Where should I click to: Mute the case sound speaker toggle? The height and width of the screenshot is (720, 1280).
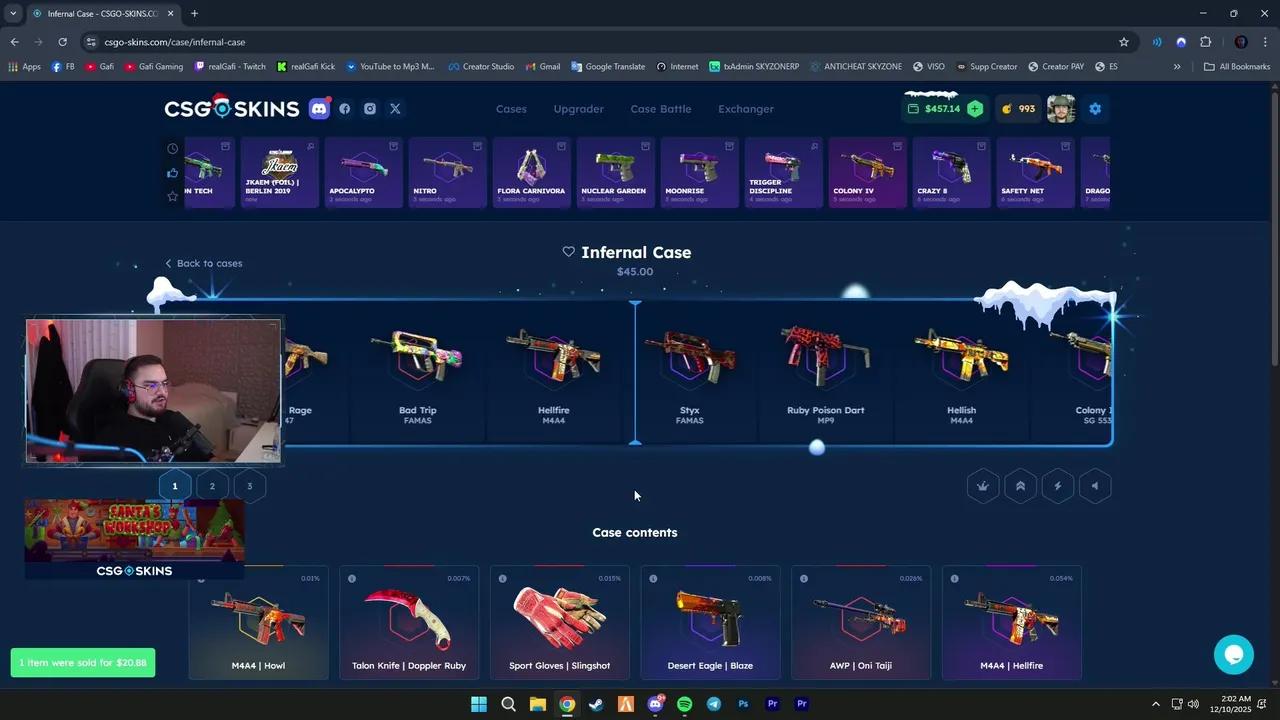pyautogui.click(x=1095, y=486)
